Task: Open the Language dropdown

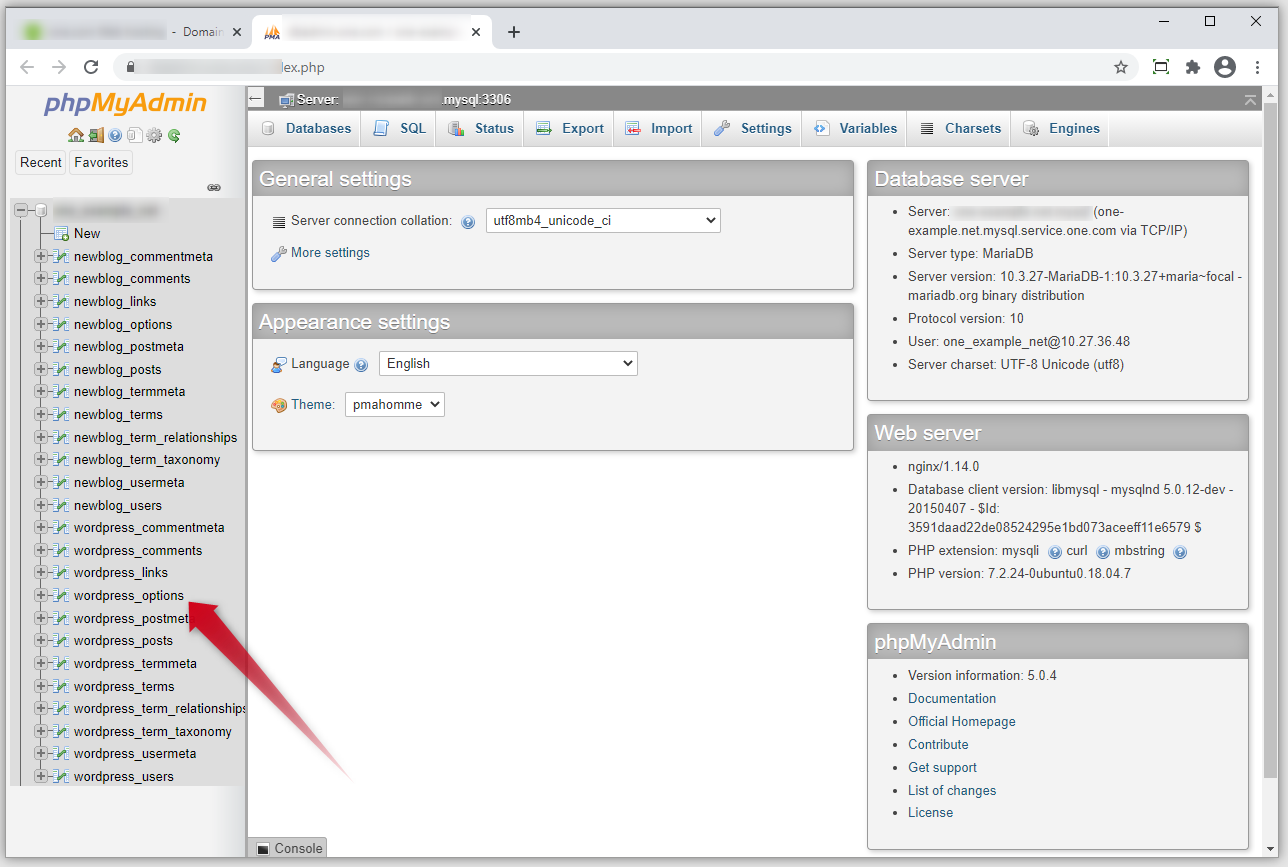Action: (507, 364)
